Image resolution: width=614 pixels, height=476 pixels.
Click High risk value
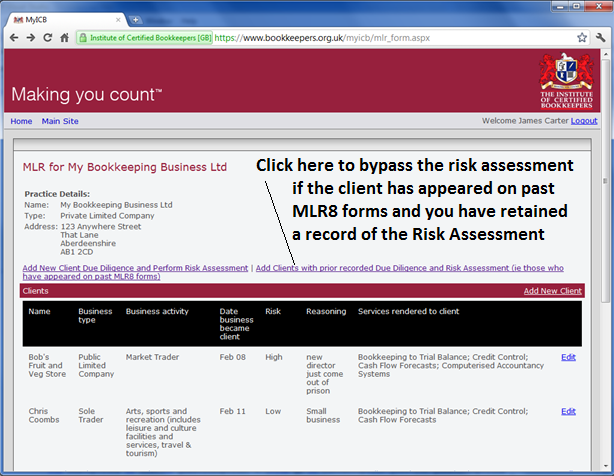pos(274,357)
